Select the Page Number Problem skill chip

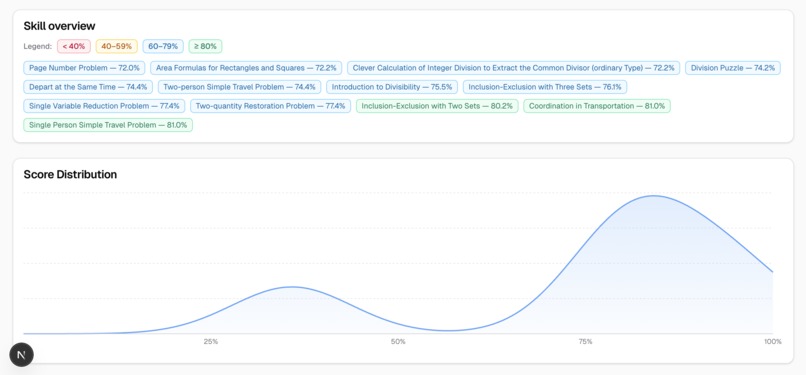click(x=84, y=68)
